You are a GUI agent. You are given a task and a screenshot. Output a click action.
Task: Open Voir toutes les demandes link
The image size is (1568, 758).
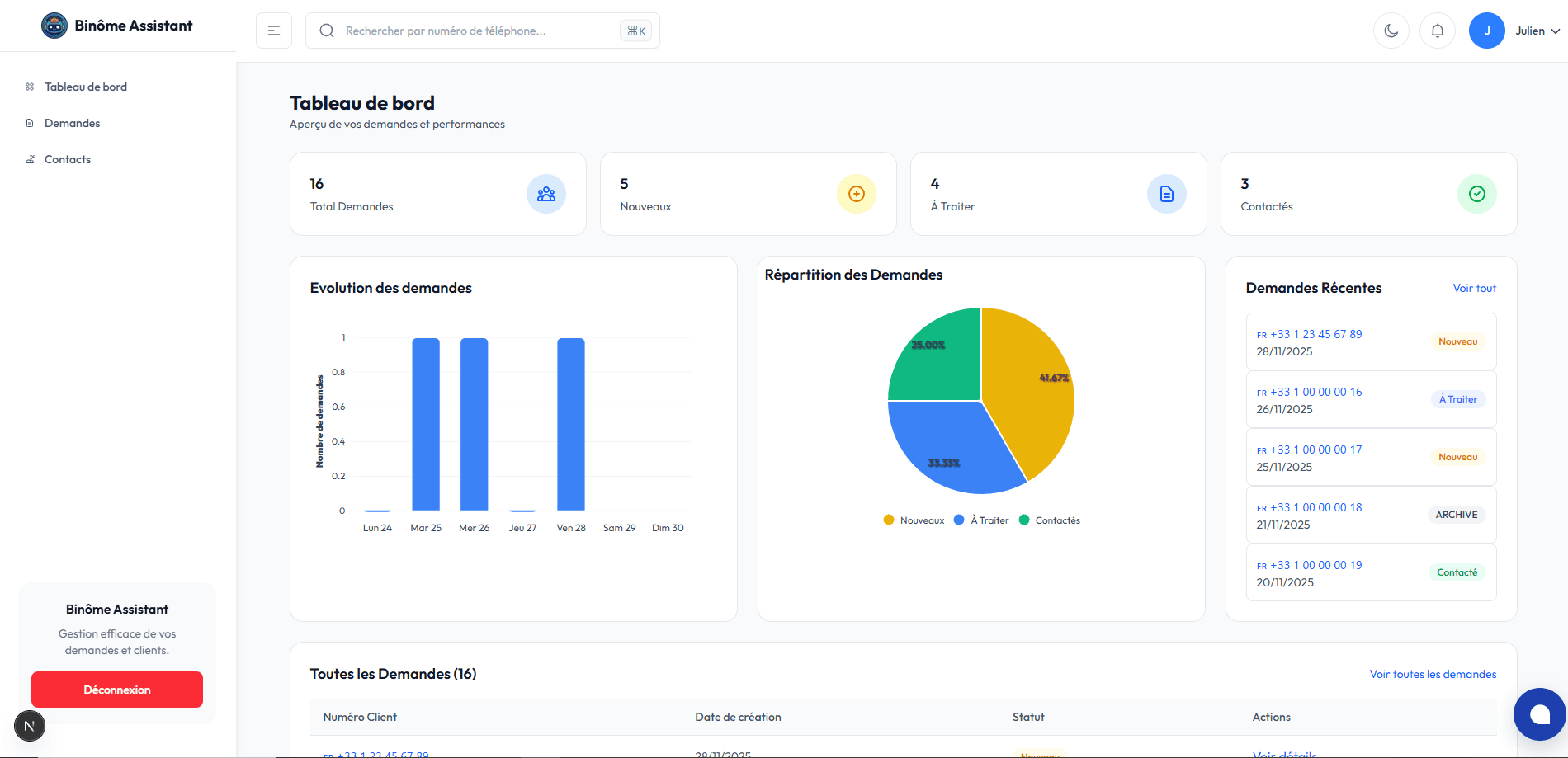pyautogui.click(x=1432, y=673)
